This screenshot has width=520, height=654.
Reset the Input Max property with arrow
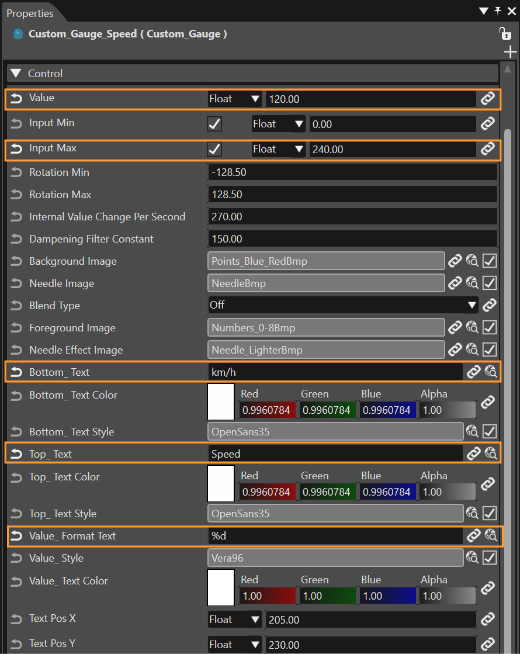coord(16,149)
